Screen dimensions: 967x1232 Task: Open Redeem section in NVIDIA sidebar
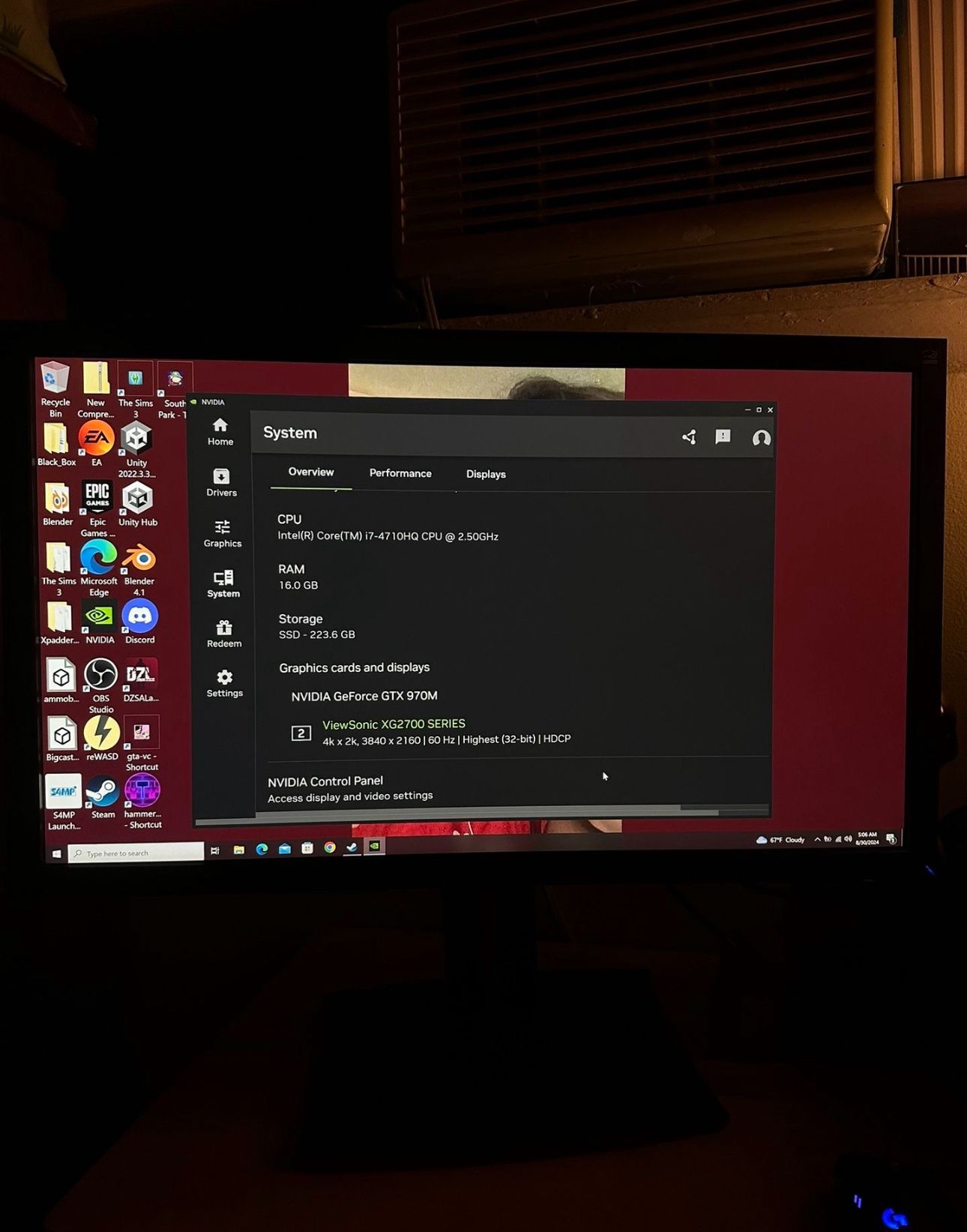click(x=224, y=634)
